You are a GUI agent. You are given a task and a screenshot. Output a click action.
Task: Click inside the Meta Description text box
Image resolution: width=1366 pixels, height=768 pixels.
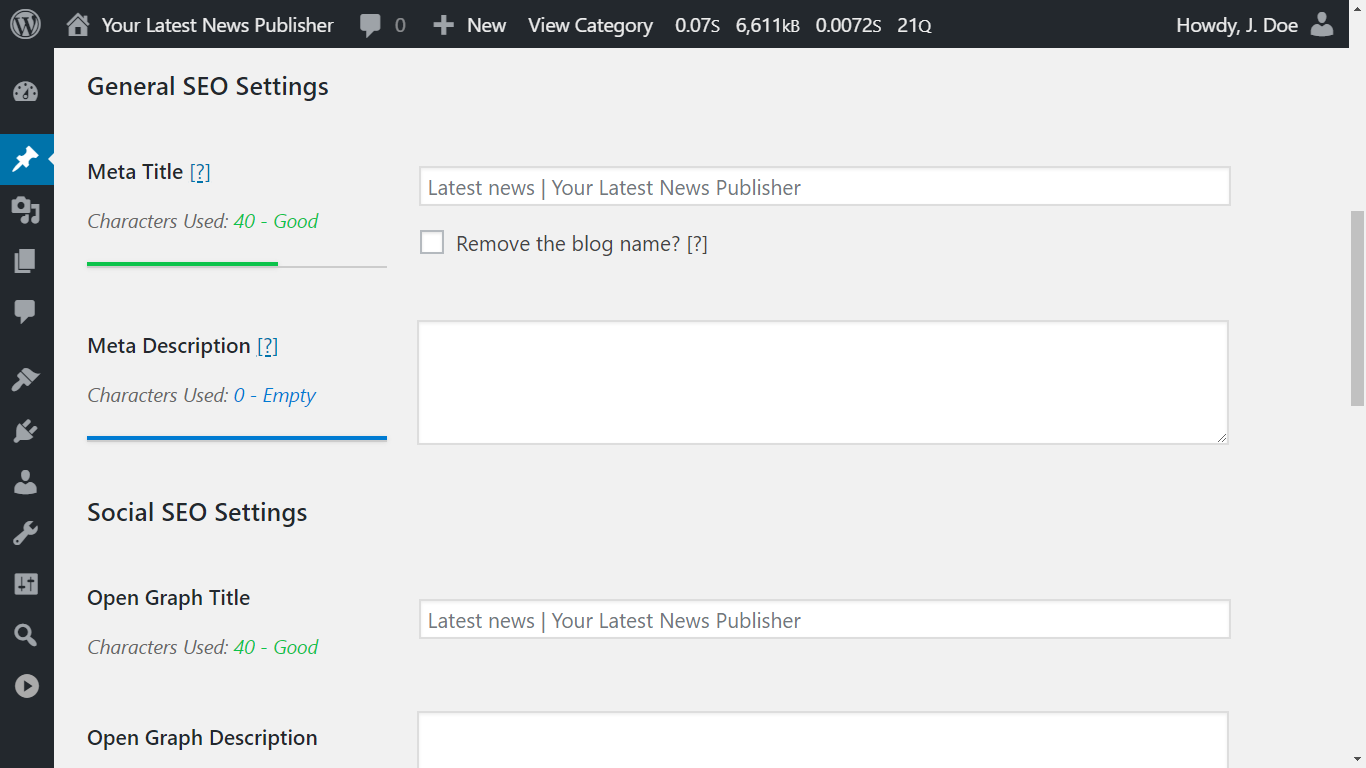tap(822, 382)
